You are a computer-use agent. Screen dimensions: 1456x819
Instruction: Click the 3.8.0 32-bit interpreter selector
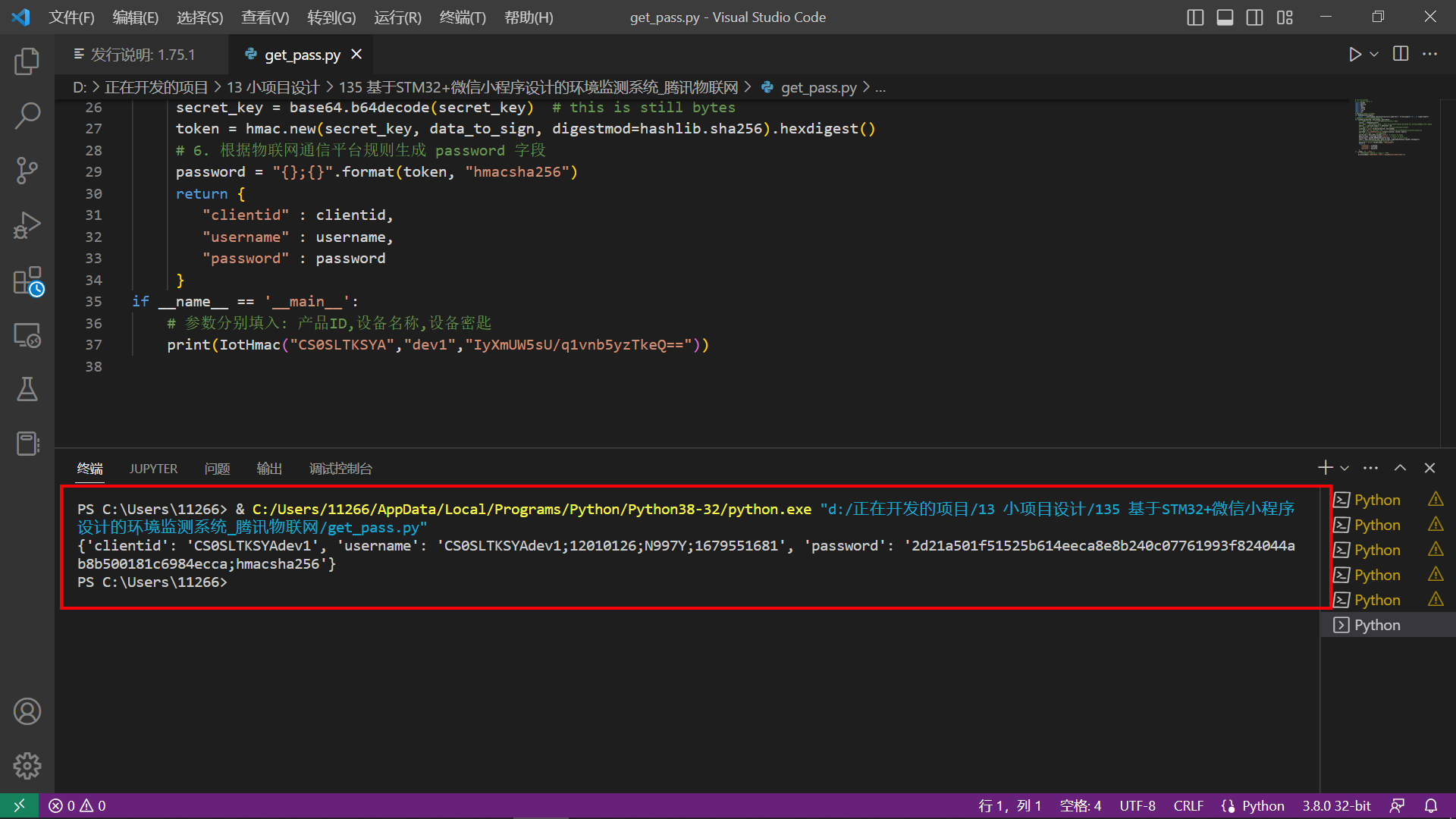pos(1336,806)
